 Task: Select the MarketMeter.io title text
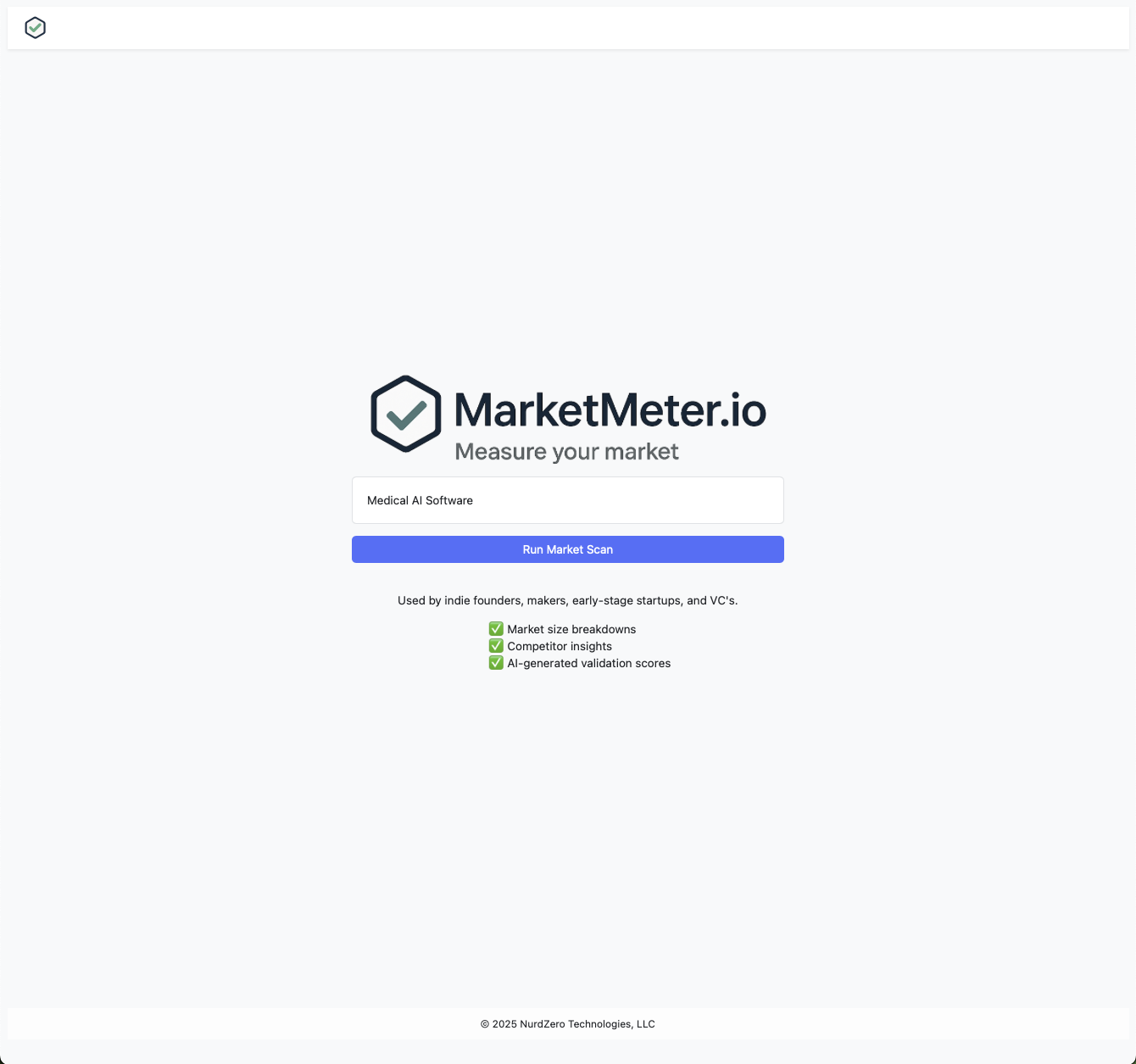(610, 409)
